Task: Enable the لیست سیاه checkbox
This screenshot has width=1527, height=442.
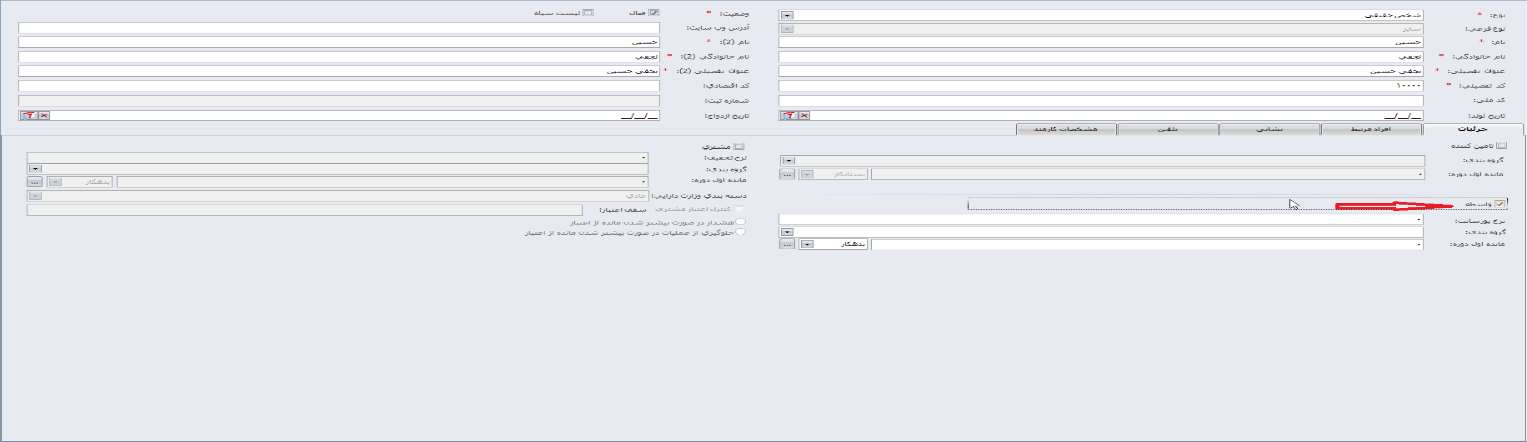Action: pyautogui.click(x=588, y=13)
